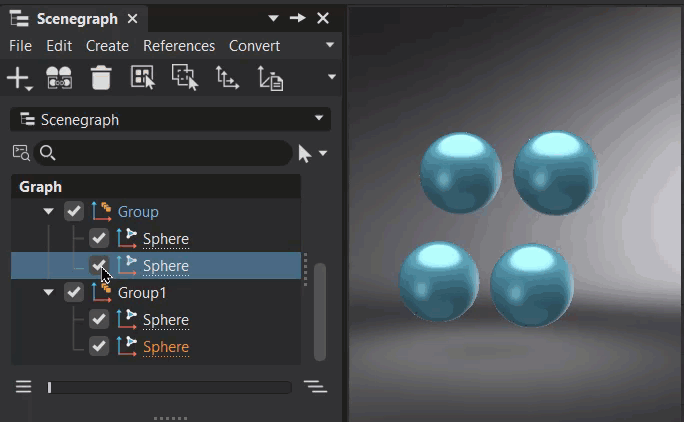This screenshot has height=422, width=684.
Task: Open the plus icon's small dropdown arrow
Action: coord(29,89)
